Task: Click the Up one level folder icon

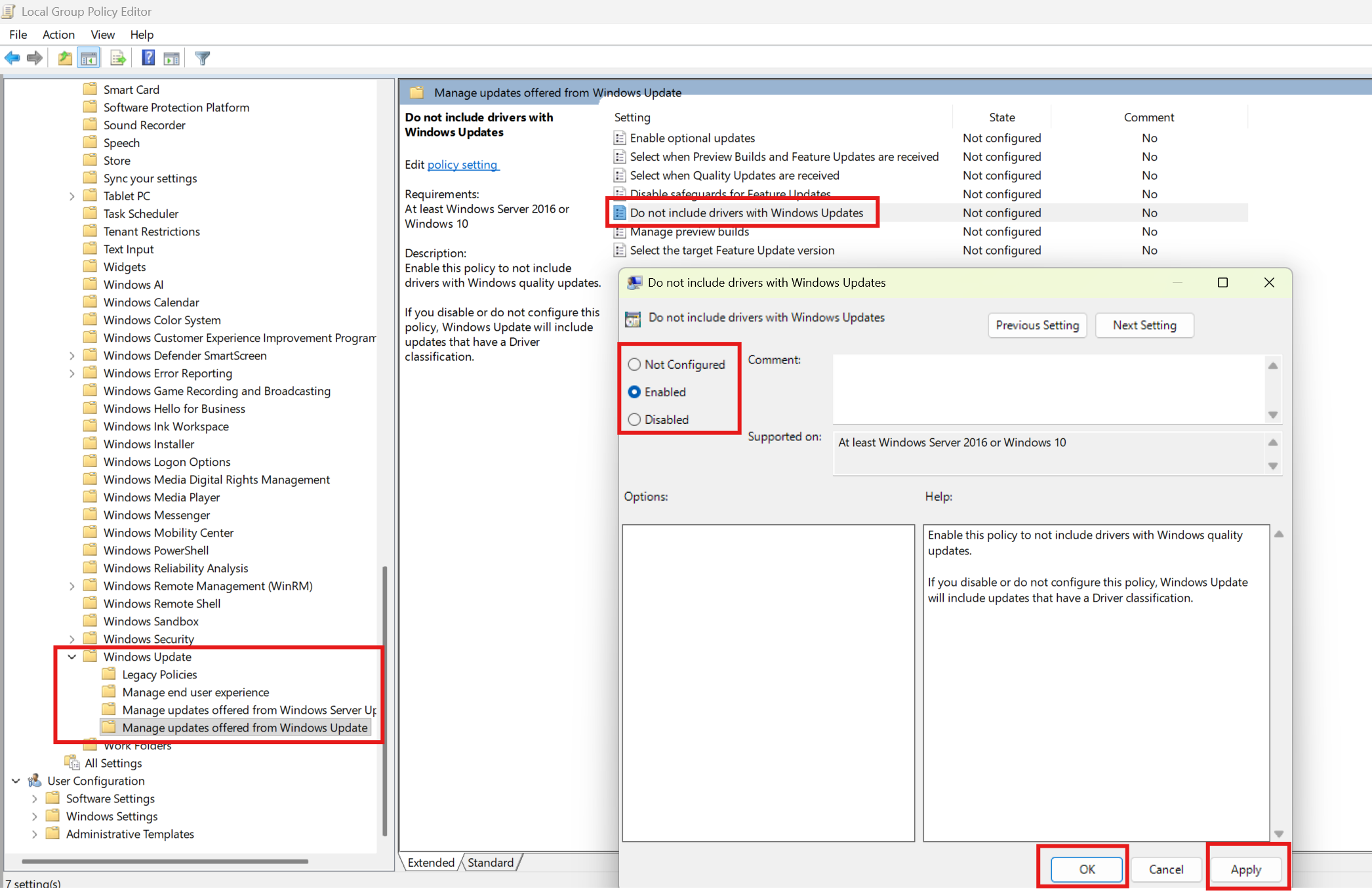Action: pyautogui.click(x=65, y=58)
